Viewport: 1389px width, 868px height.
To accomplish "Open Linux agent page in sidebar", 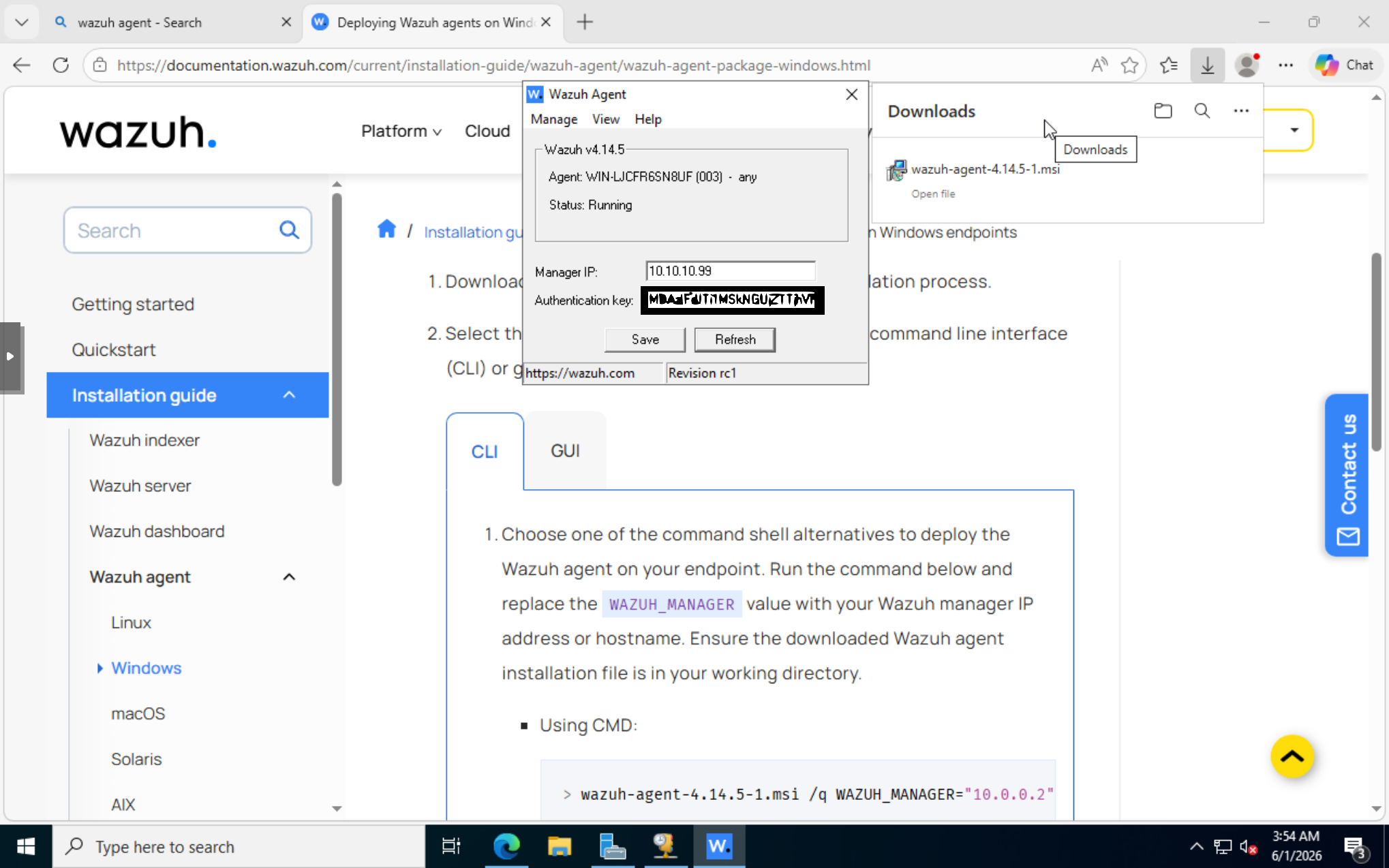I will tap(131, 623).
